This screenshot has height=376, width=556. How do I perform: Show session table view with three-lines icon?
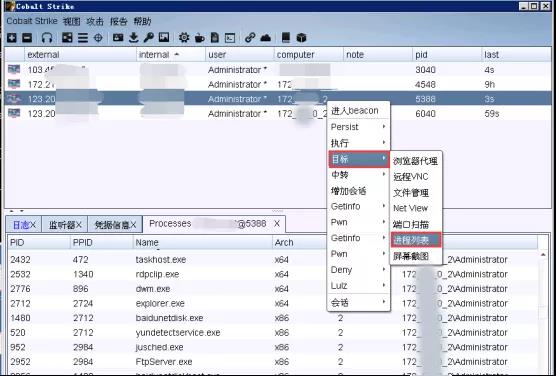(x=83, y=38)
